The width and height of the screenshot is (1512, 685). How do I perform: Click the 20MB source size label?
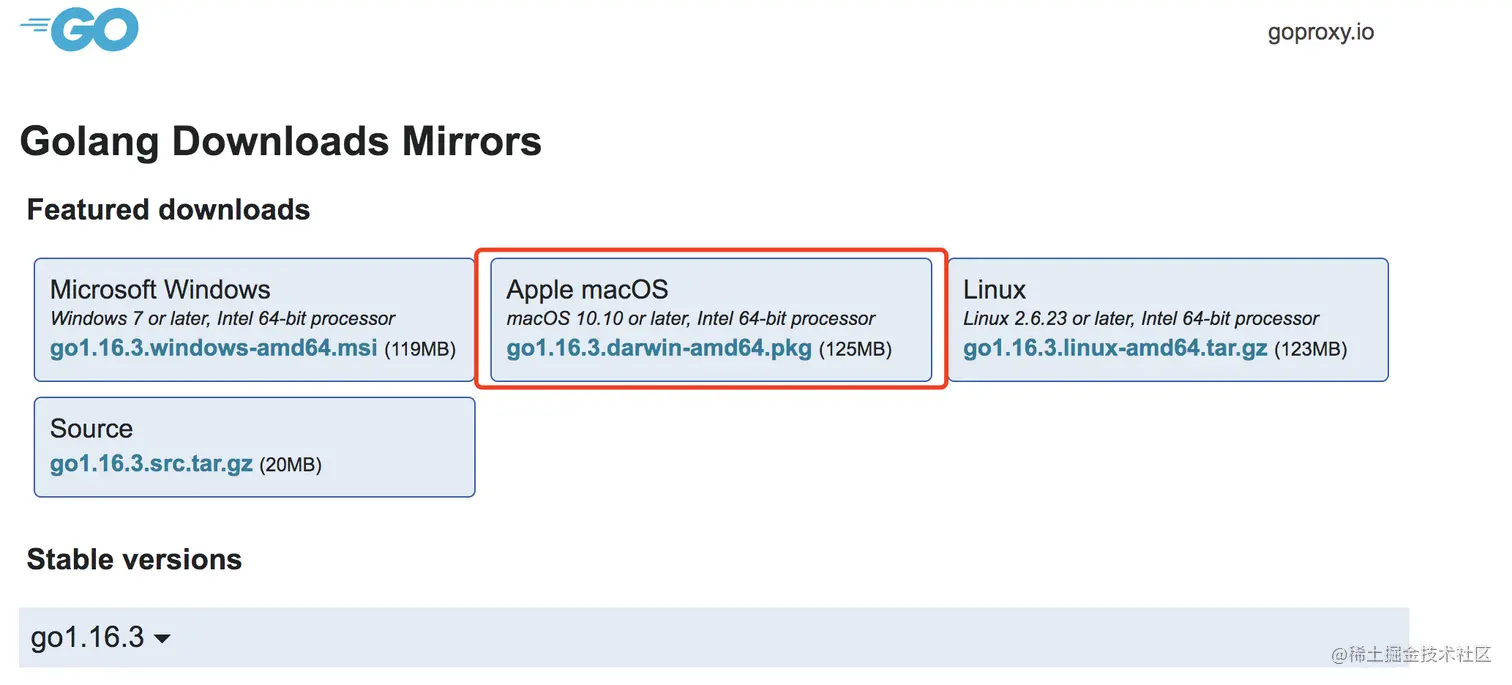[x=290, y=466]
